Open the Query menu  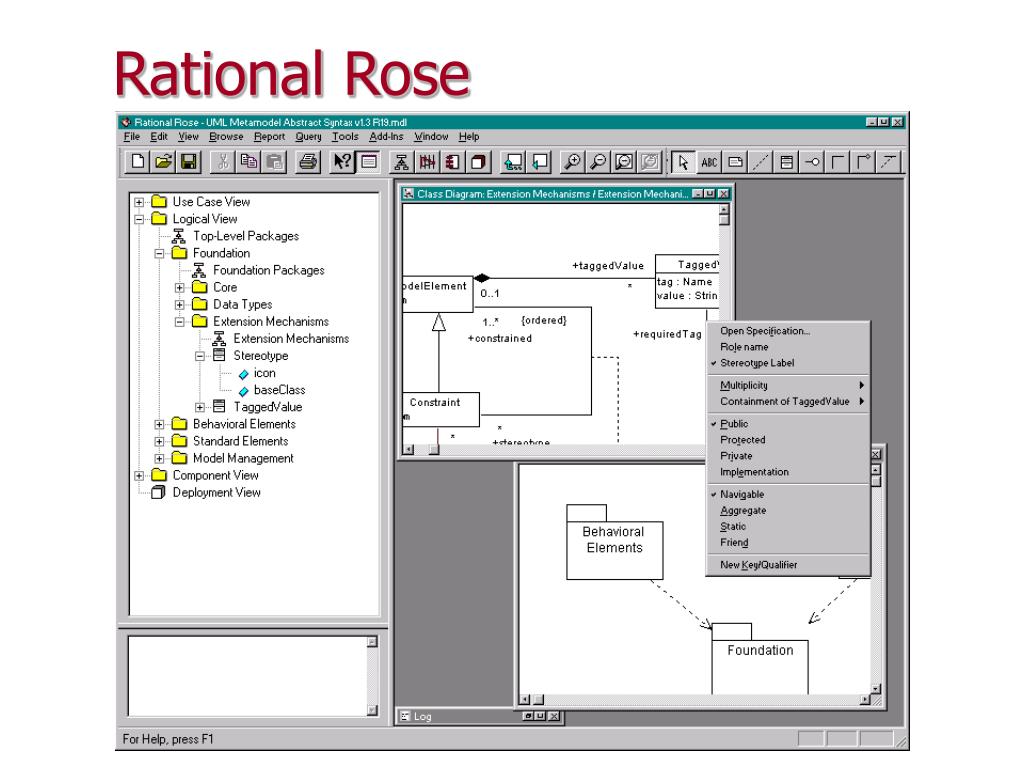[x=308, y=136]
